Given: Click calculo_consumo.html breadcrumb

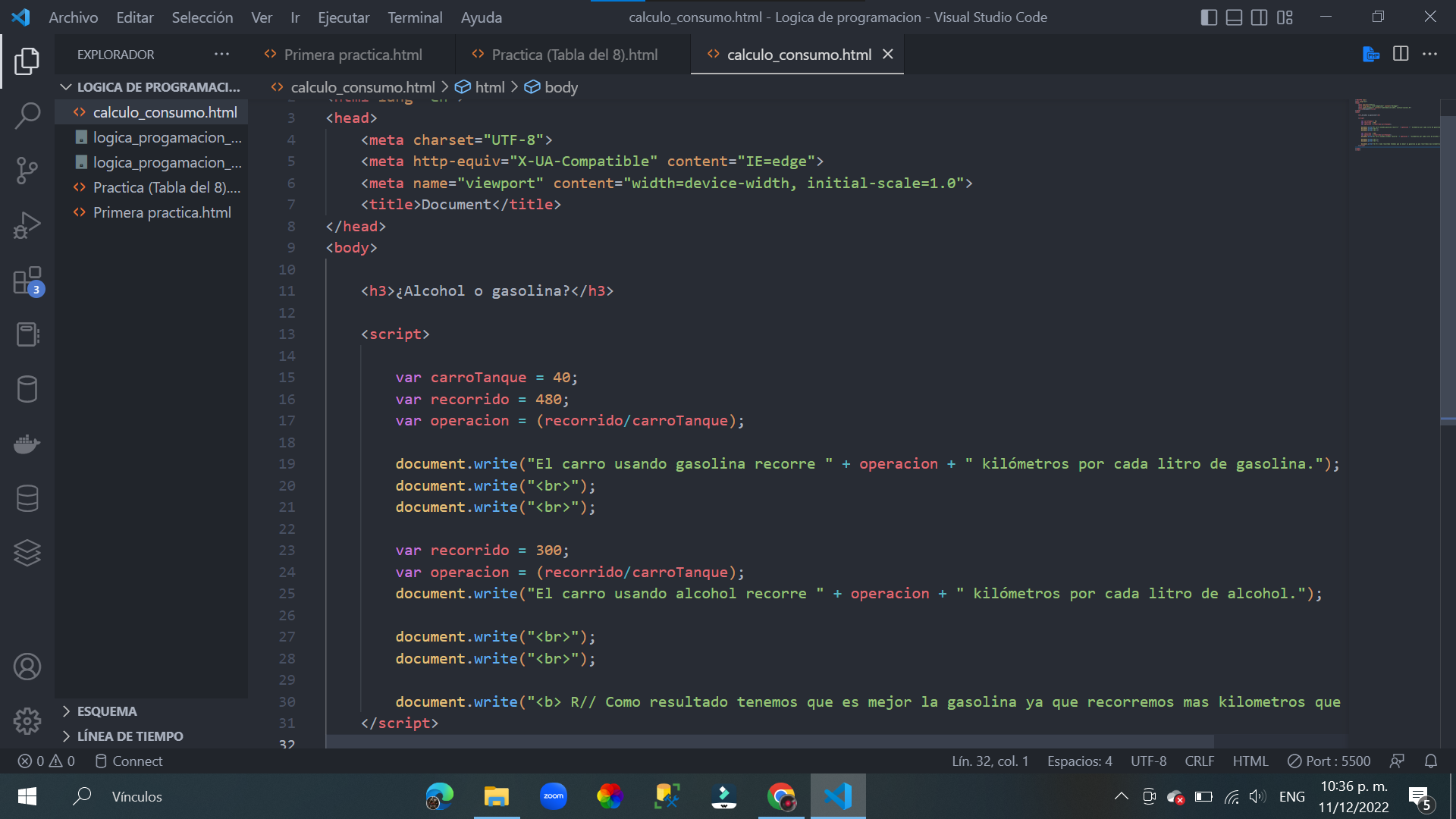Looking at the screenshot, I should click(353, 87).
